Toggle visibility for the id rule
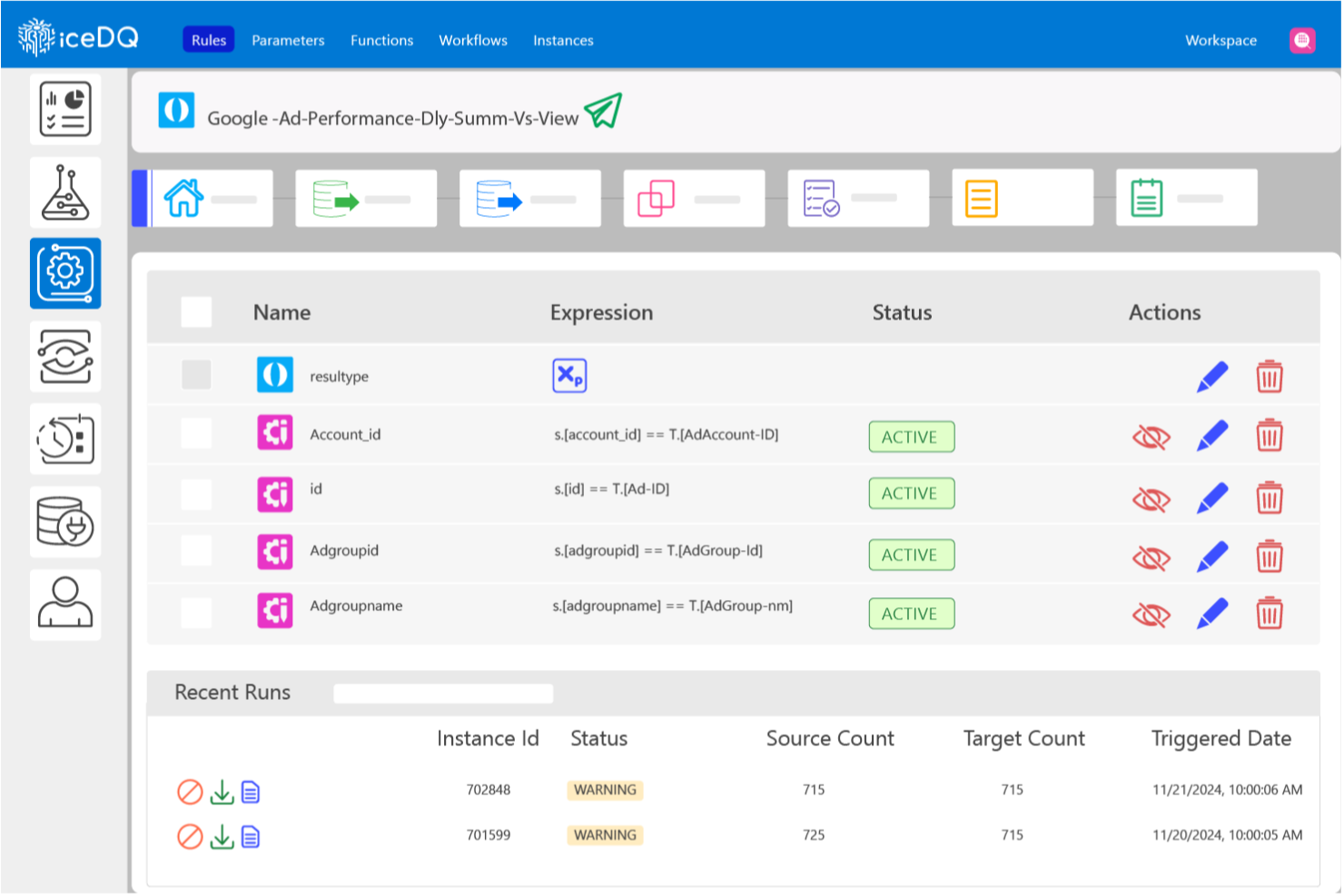 pyautogui.click(x=1151, y=498)
